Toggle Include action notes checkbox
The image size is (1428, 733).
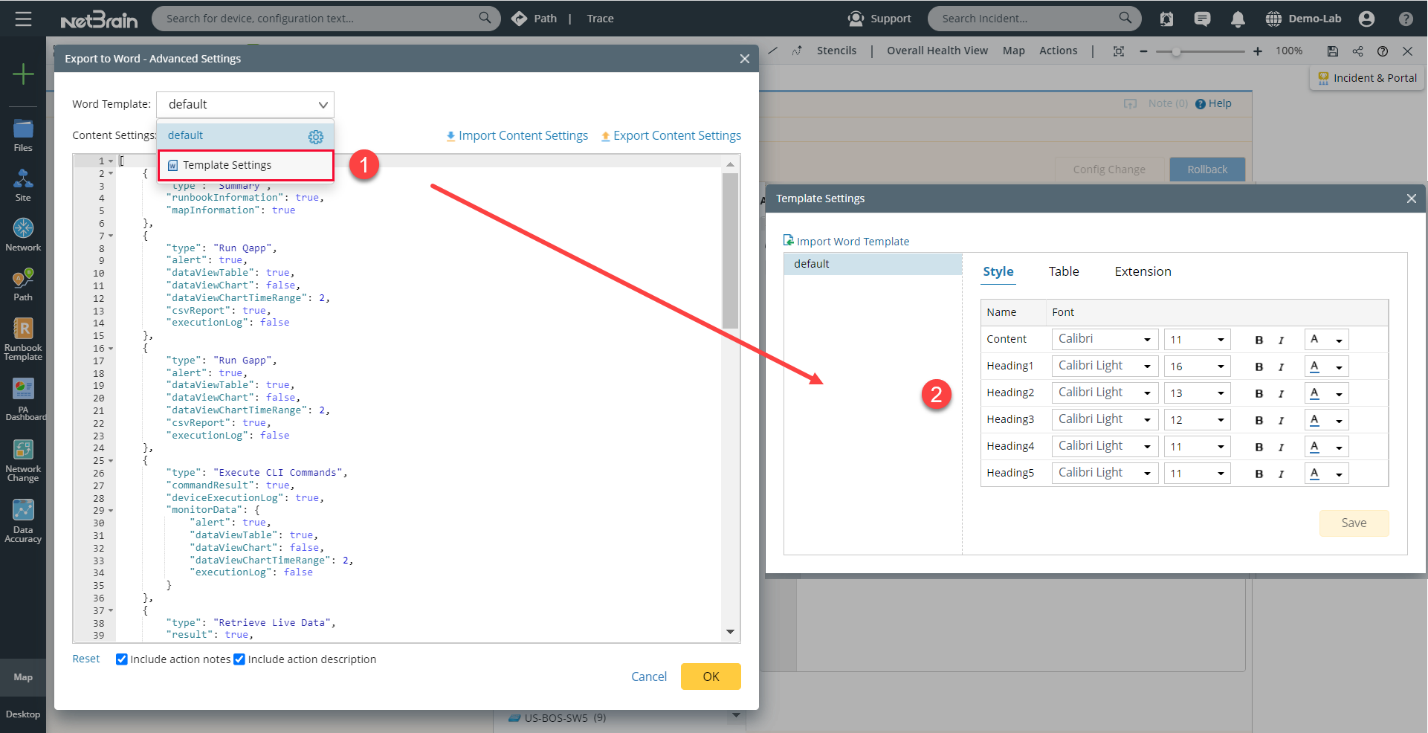pos(122,659)
